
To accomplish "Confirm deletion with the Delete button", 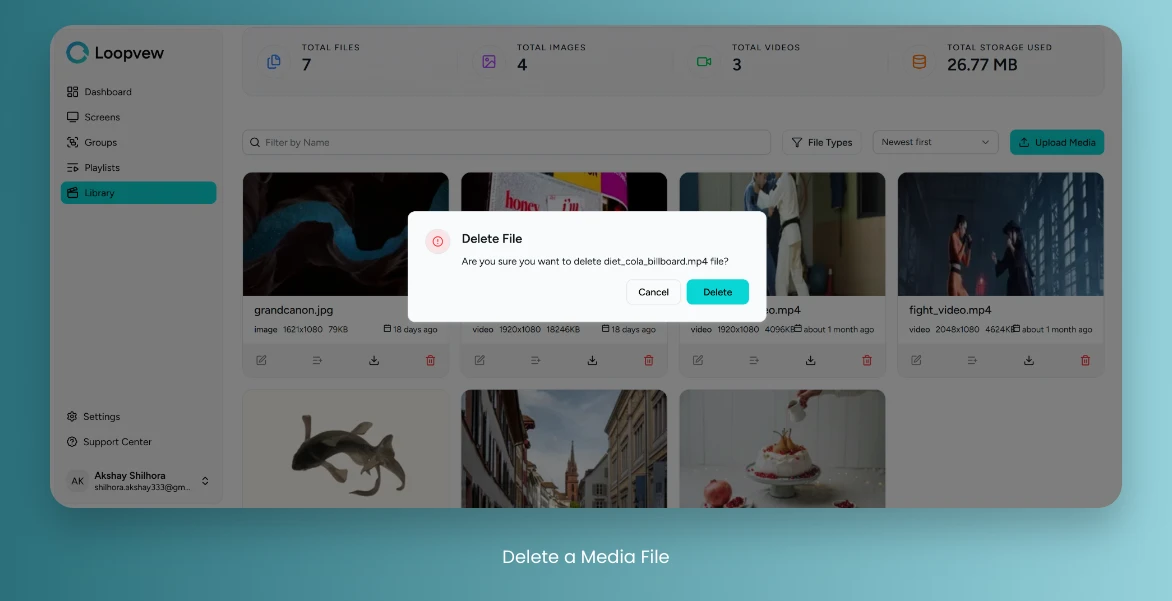I will pyautogui.click(x=718, y=292).
